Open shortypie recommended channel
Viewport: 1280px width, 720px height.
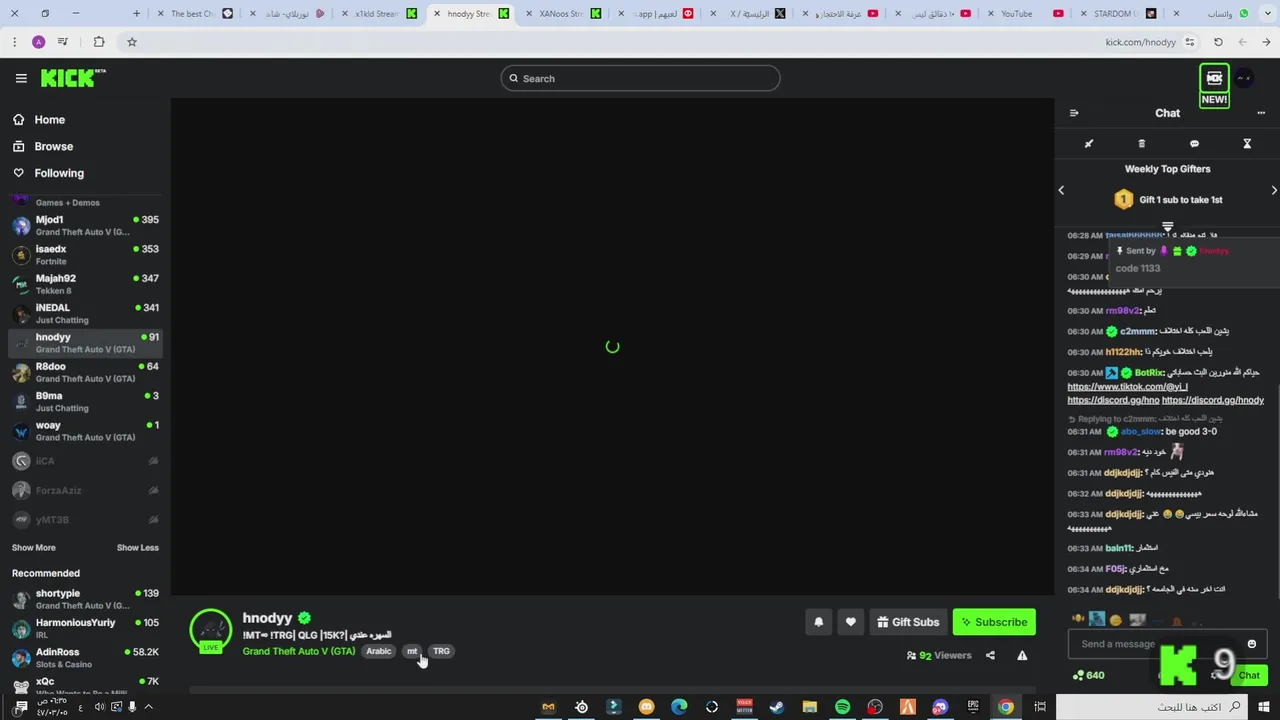pyautogui.click(x=85, y=599)
